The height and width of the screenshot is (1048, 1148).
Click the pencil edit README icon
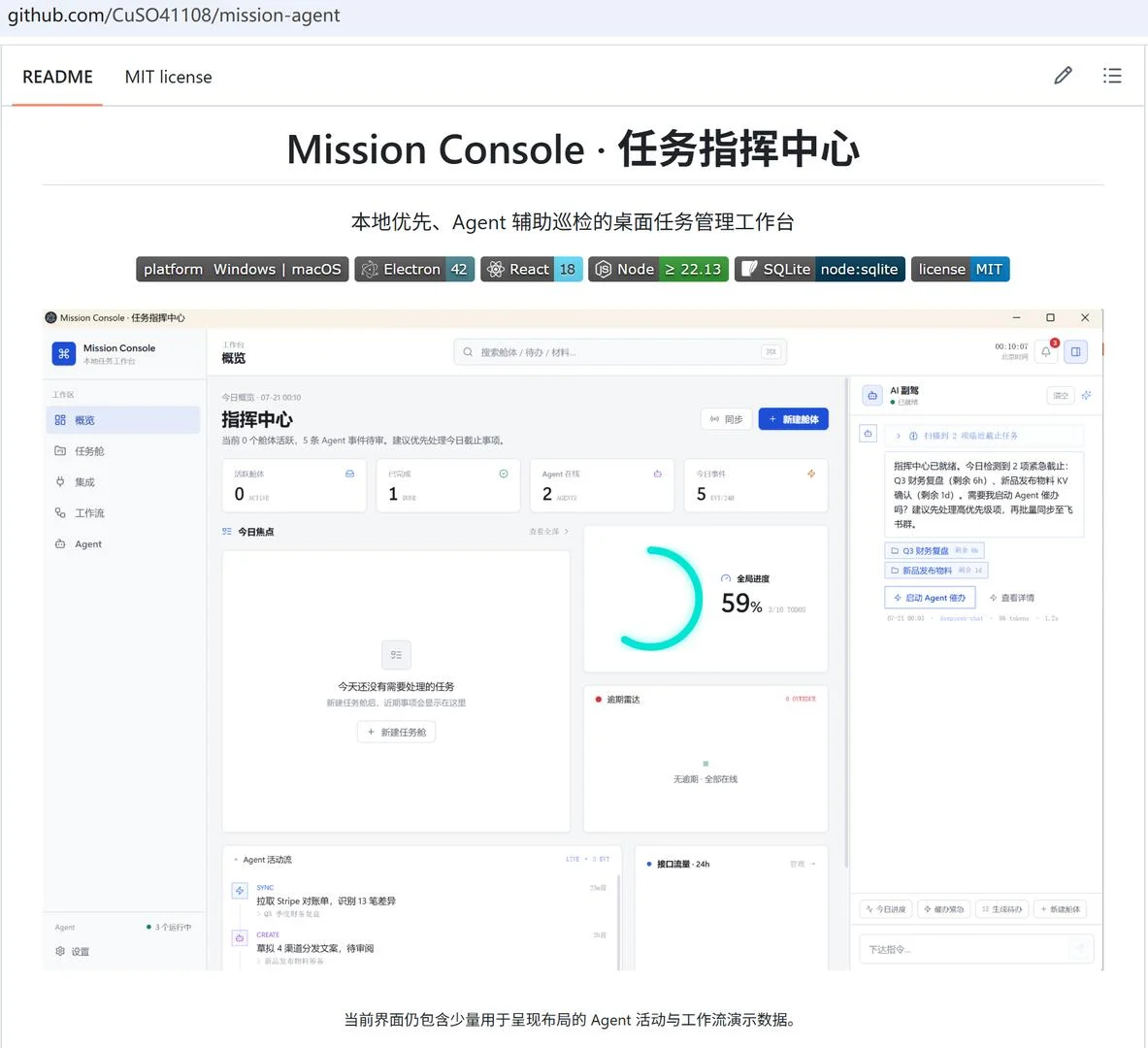pyautogui.click(x=1063, y=76)
